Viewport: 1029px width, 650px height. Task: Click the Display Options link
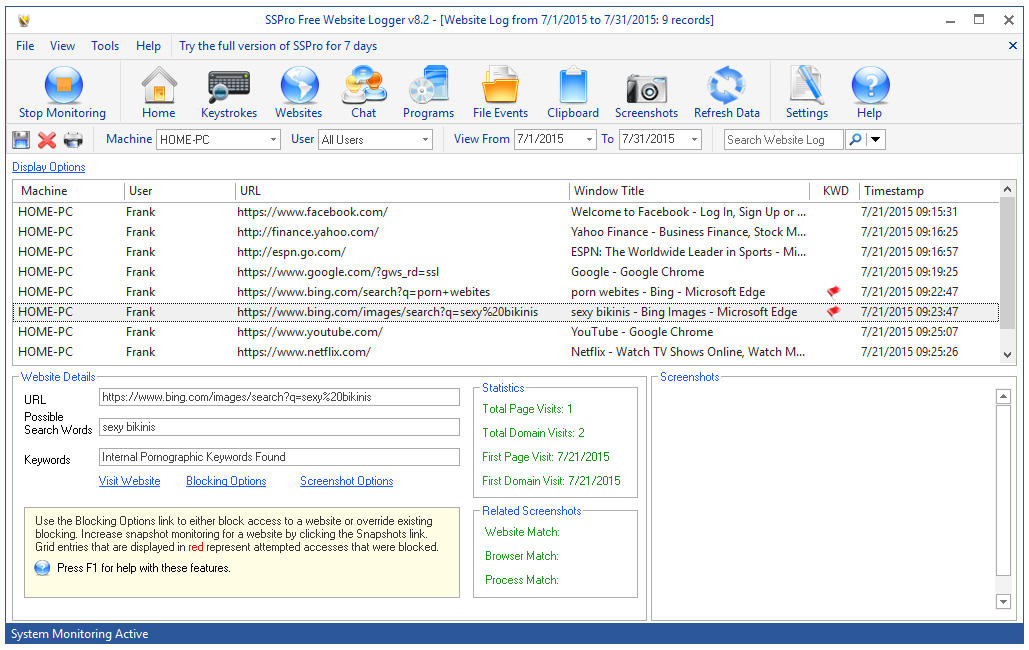pyautogui.click(x=49, y=167)
